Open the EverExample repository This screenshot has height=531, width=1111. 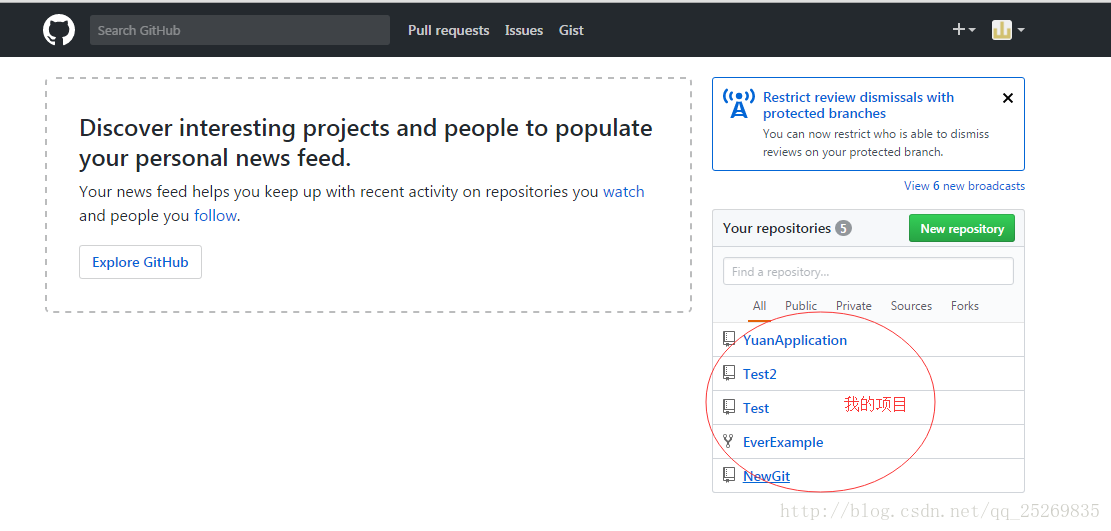point(783,442)
